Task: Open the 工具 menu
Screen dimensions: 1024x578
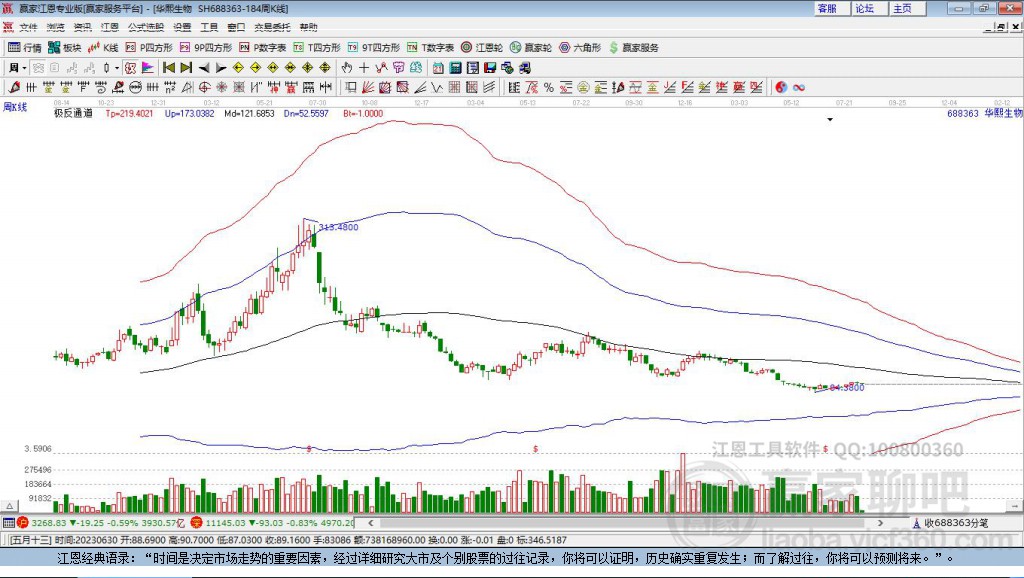Action: point(209,27)
